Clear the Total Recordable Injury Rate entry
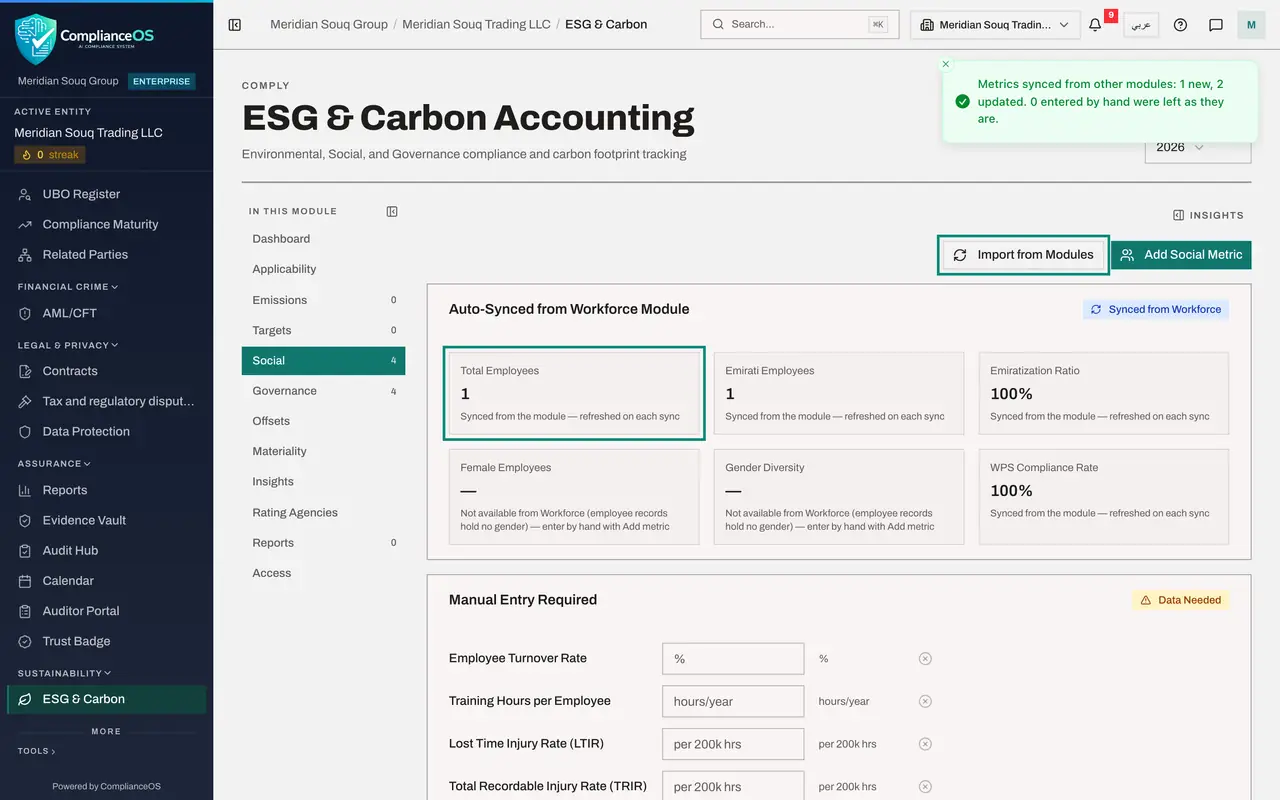The width and height of the screenshot is (1280, 800). tap(925, 786)
